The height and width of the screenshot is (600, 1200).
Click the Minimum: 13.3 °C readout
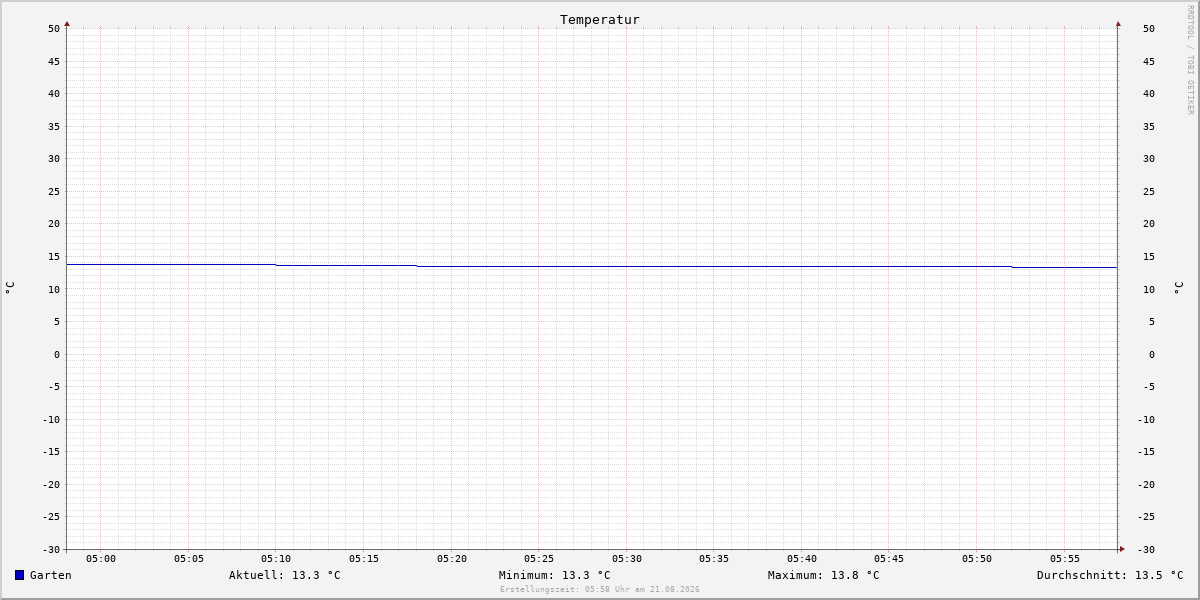click(x=555, y=575)
